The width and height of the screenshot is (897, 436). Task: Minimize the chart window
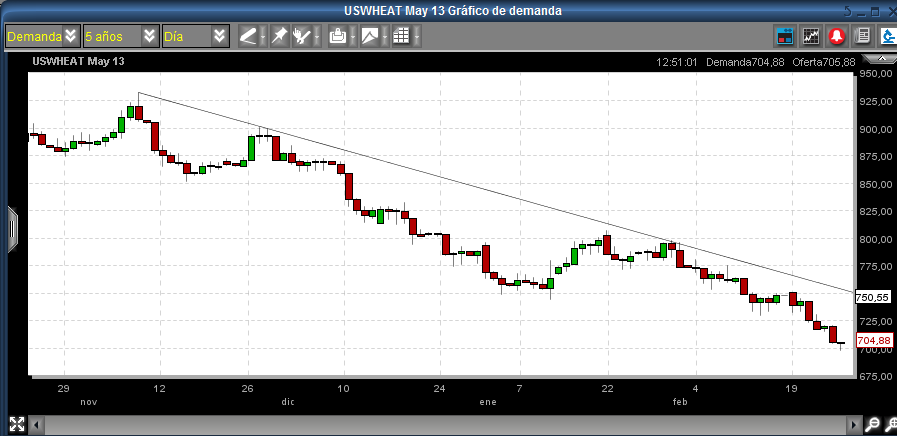(862, 13)
